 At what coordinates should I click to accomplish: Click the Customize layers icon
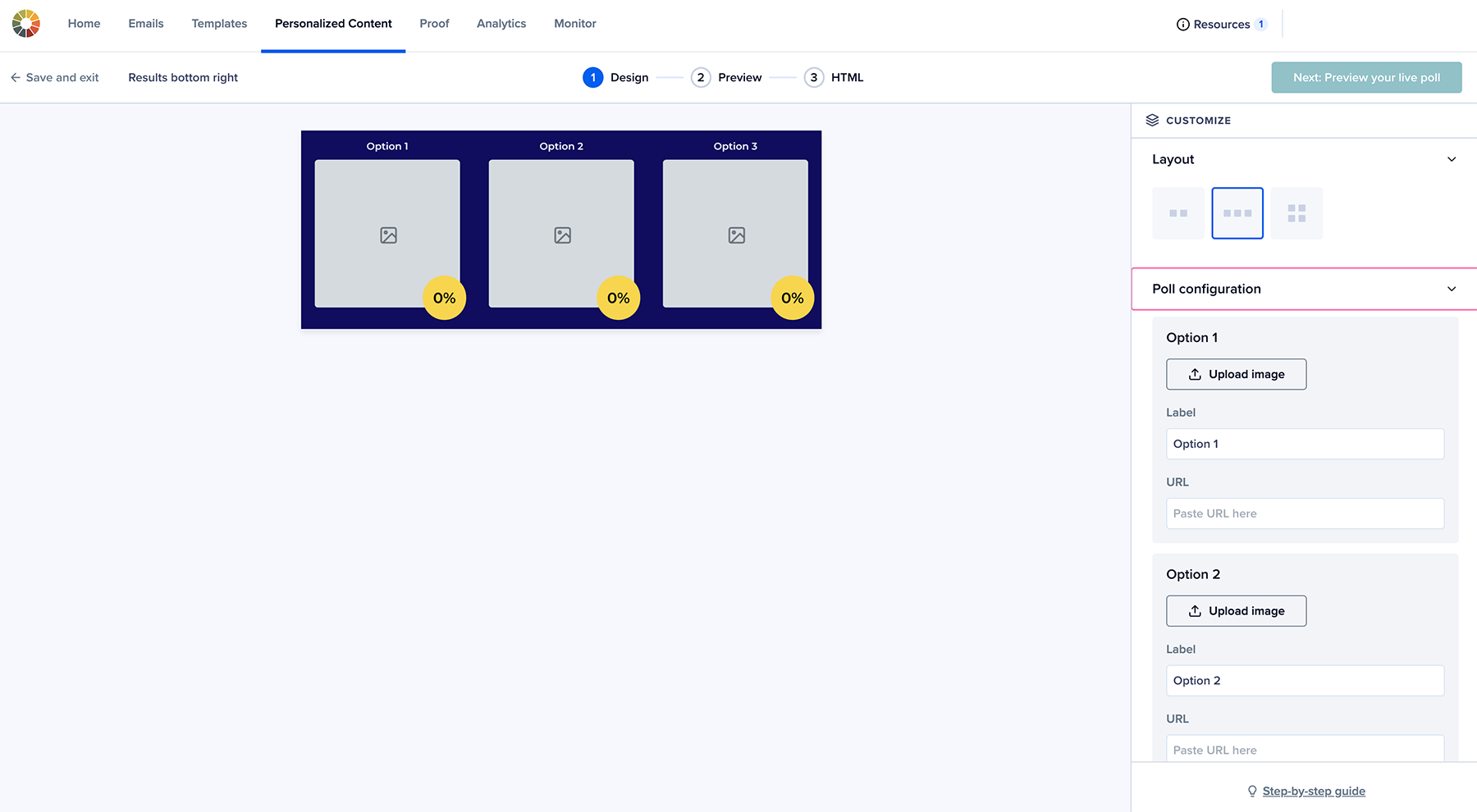click(x=1152, y=121)
